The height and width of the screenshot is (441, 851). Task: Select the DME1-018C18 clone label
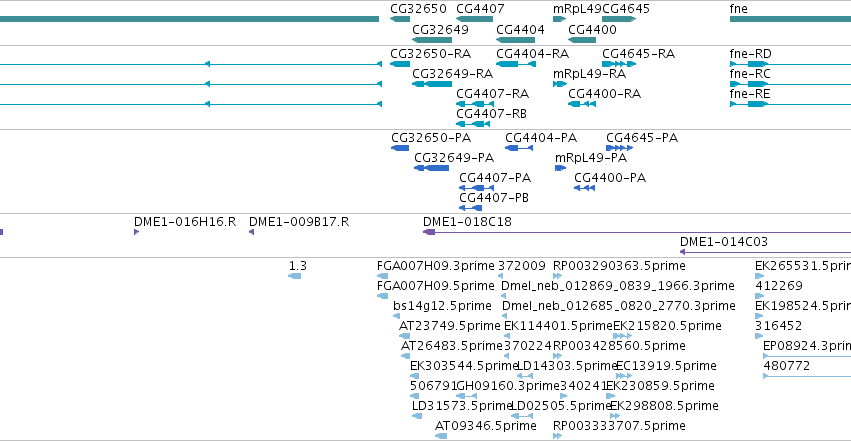coord(467,222)
